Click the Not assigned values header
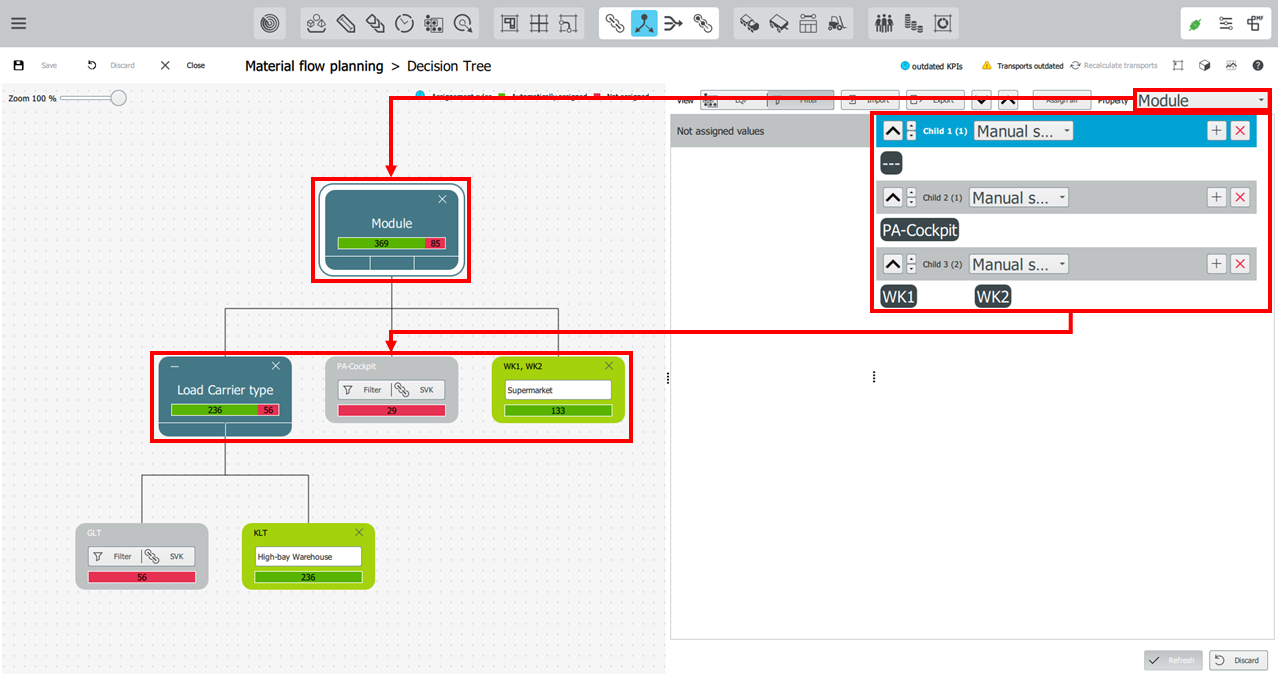Screen dimensions: 1278x677 click(770, 131)
